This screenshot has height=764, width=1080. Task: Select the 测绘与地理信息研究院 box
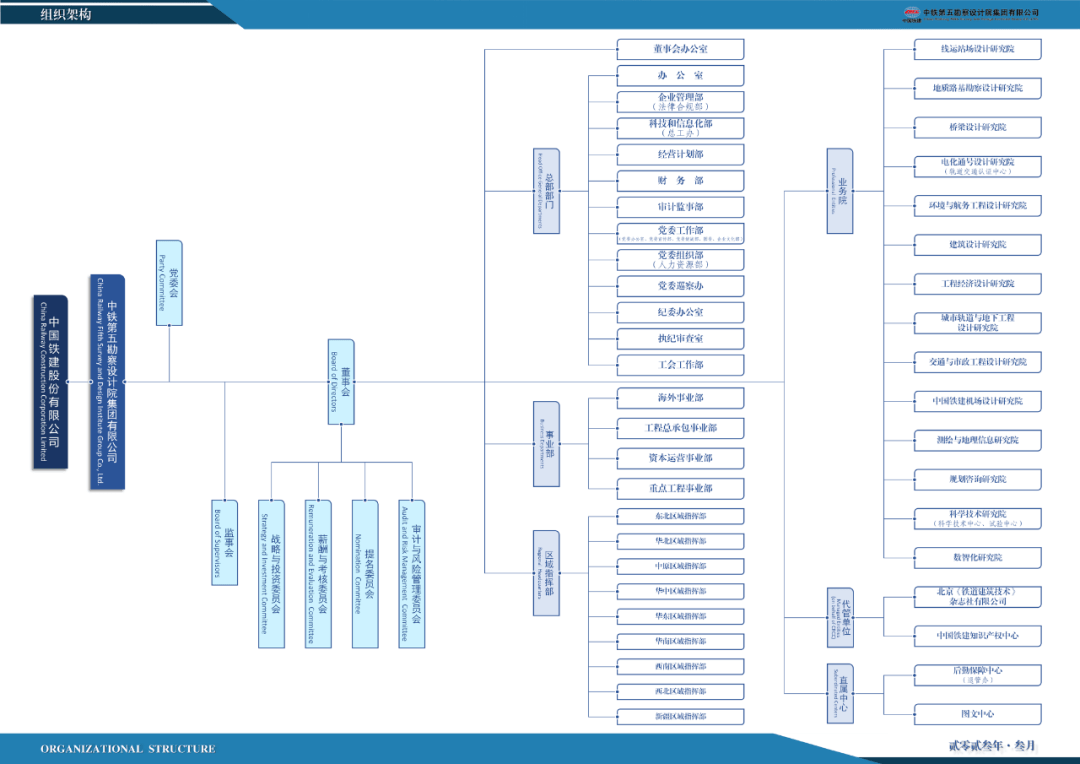click(977, 440)
